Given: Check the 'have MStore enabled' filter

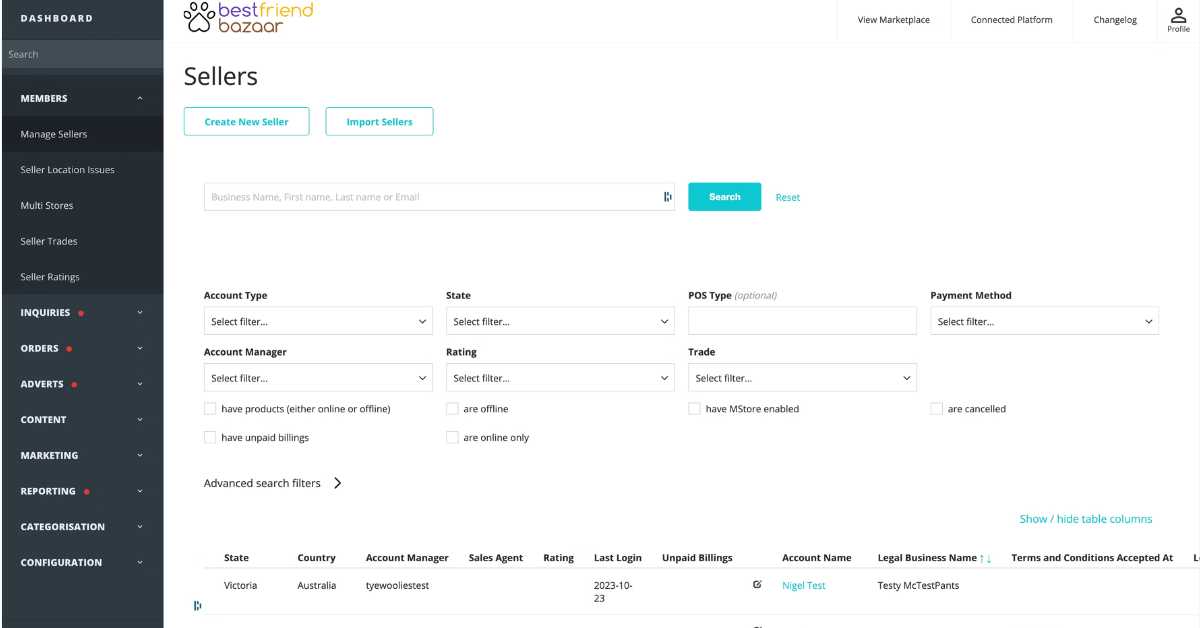Looking at the screenshot, I should [694, 409].
